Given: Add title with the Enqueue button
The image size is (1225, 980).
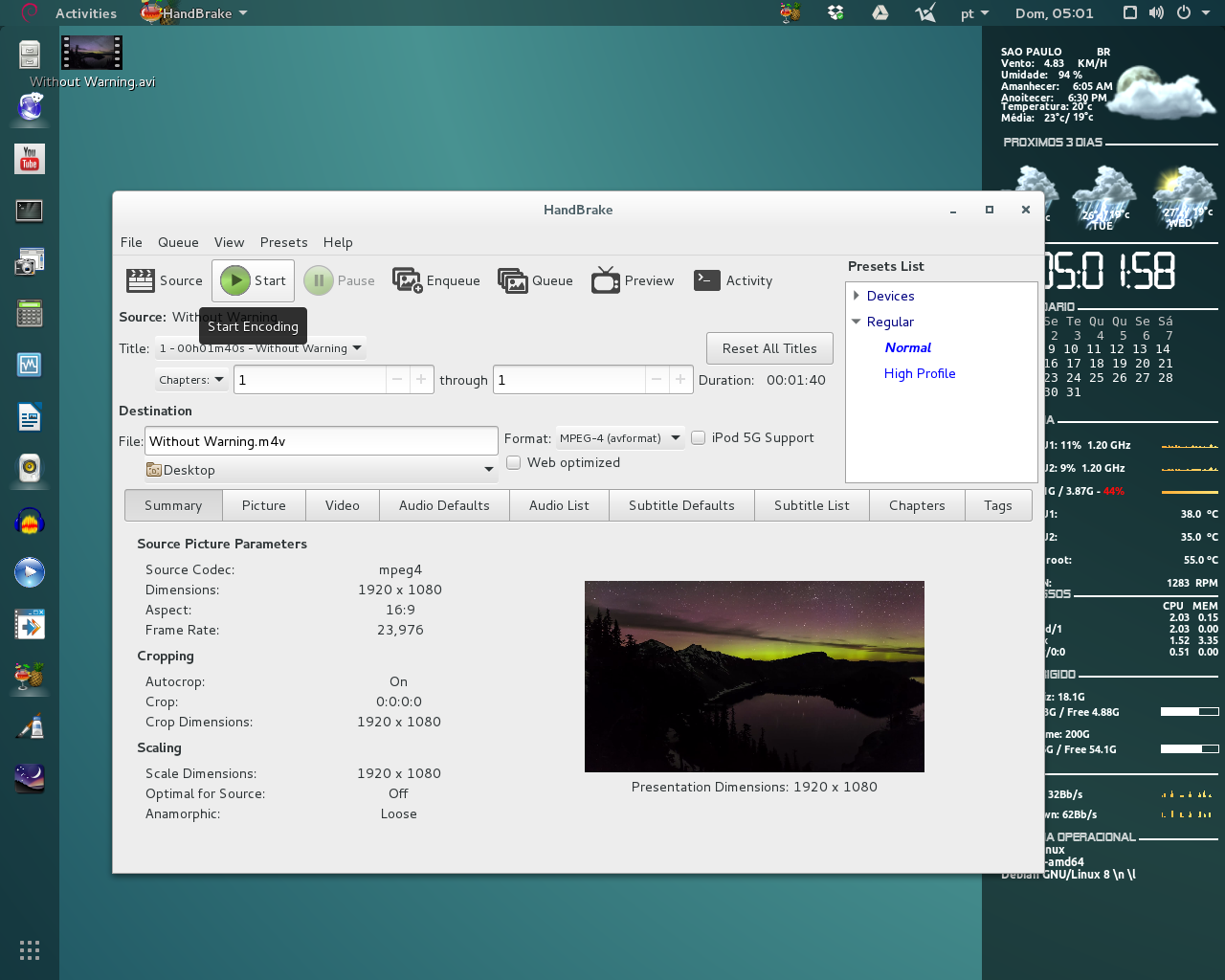Looking at the screenshot, I should point(436,280).
